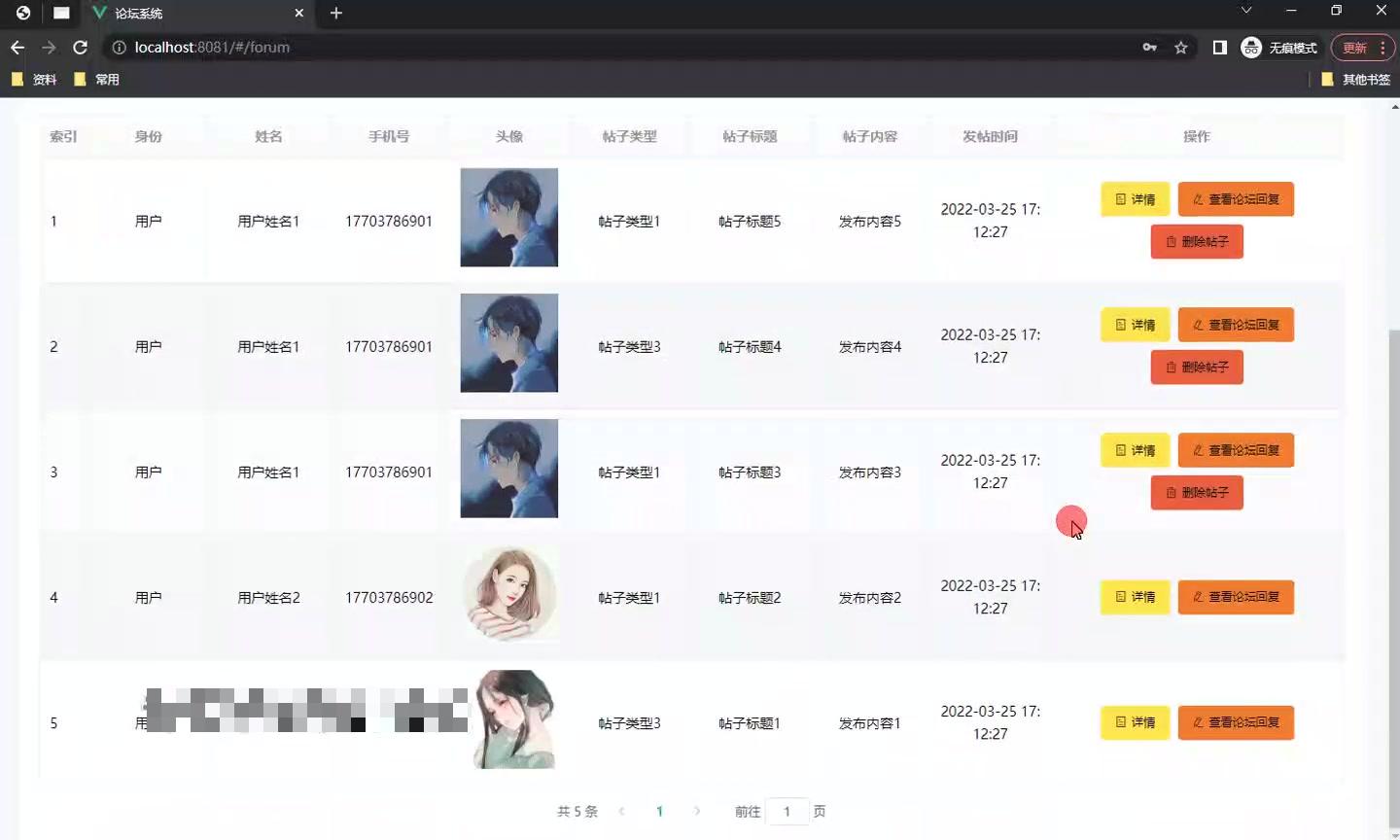Click the page vertical scrollbar
Screen dimensions: 1400x840
pyautogui.click(x=1394, y=583)
